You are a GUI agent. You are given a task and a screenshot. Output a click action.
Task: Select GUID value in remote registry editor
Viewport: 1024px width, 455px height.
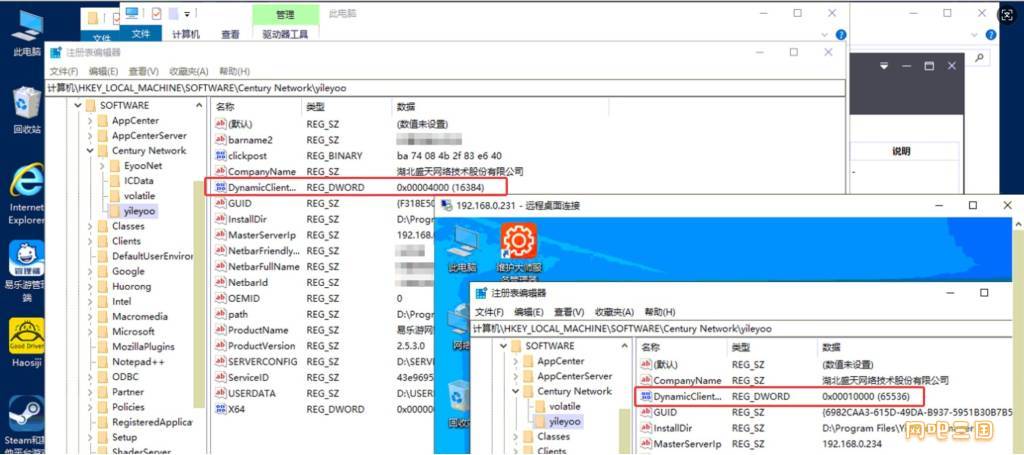[x=659, y=413]
